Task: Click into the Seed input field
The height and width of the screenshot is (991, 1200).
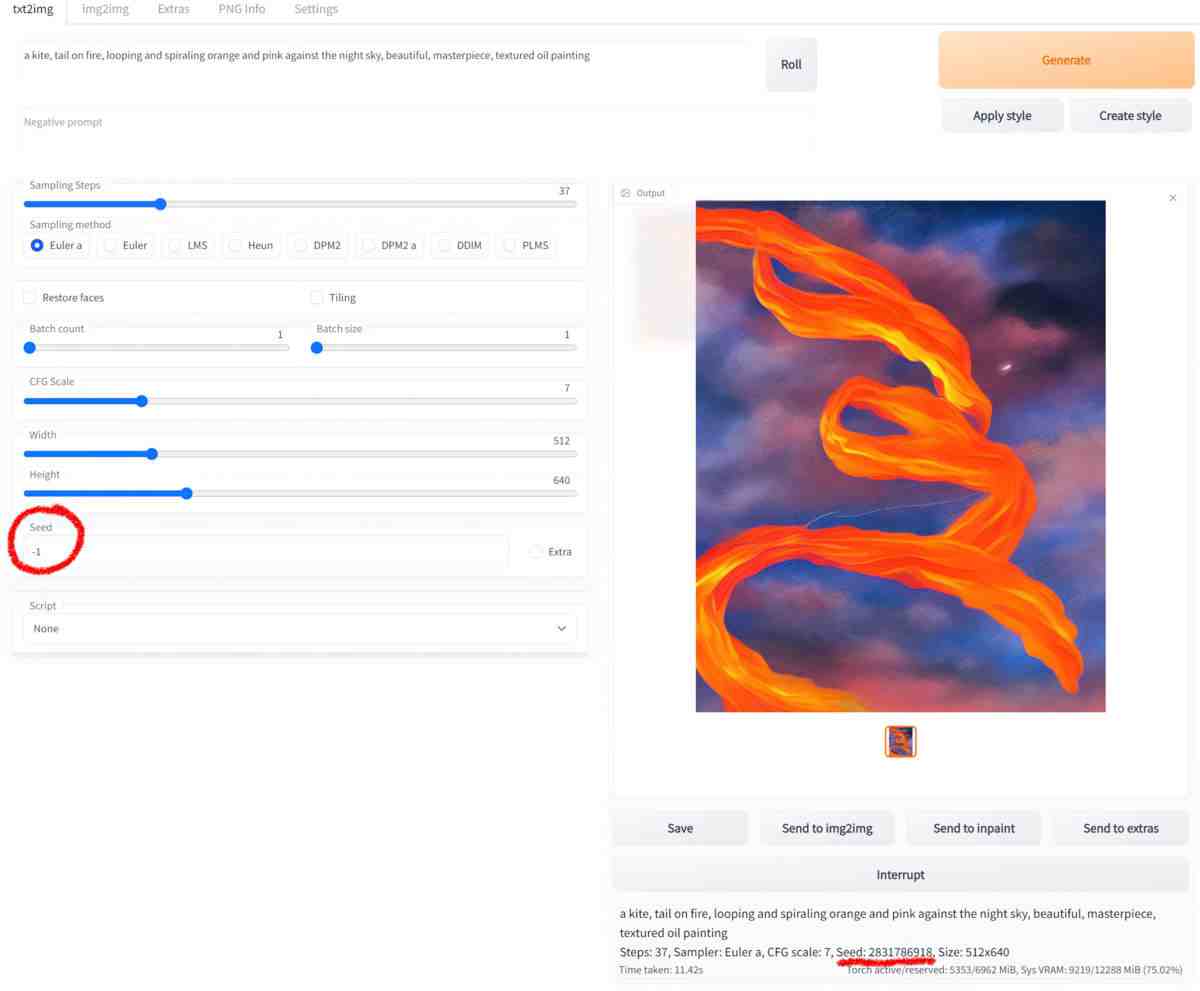Action: coord(265,551)
